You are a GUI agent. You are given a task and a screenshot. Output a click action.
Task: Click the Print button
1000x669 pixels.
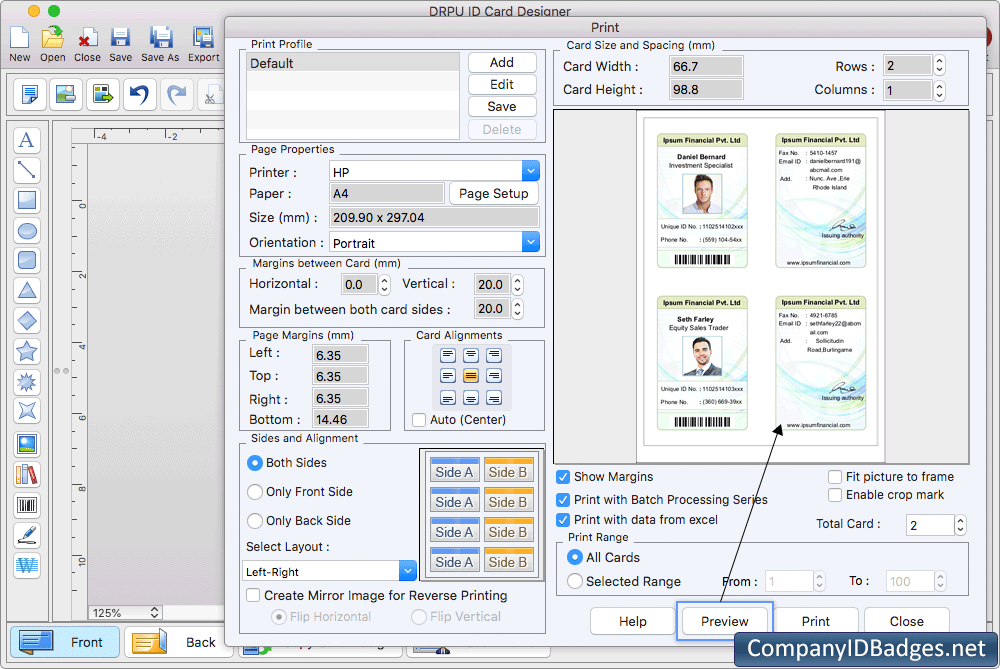pos(816,621)
